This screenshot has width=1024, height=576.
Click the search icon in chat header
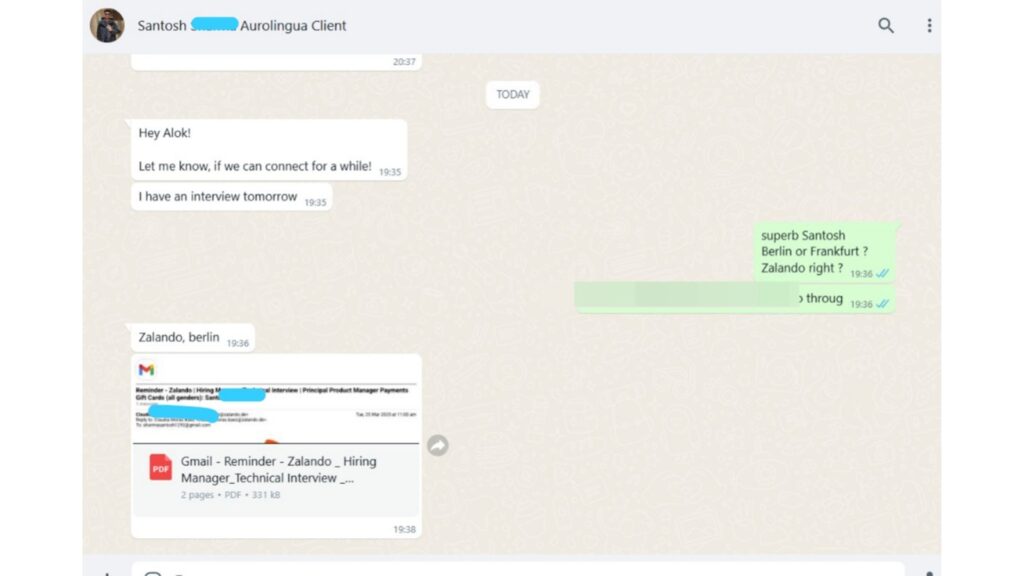pos(885,26)
